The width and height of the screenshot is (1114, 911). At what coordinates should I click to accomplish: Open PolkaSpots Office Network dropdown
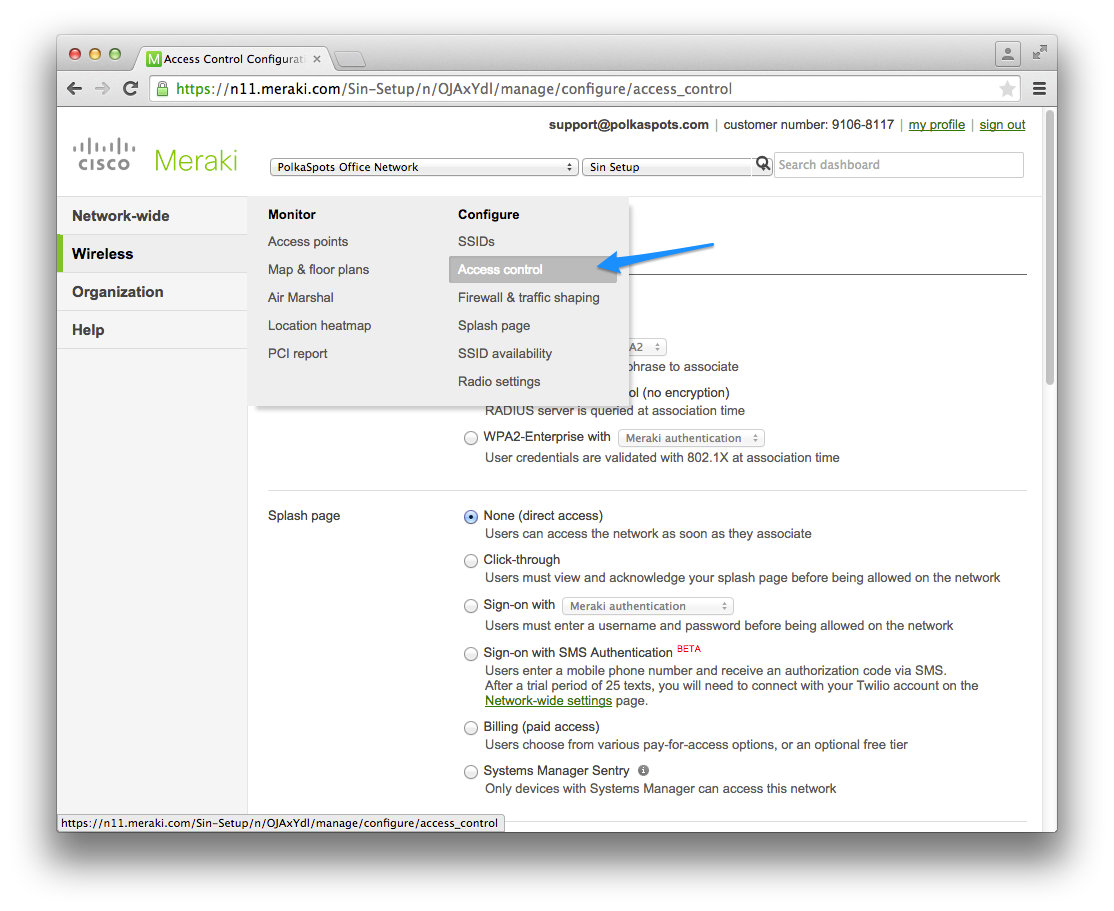coord(423,167)
